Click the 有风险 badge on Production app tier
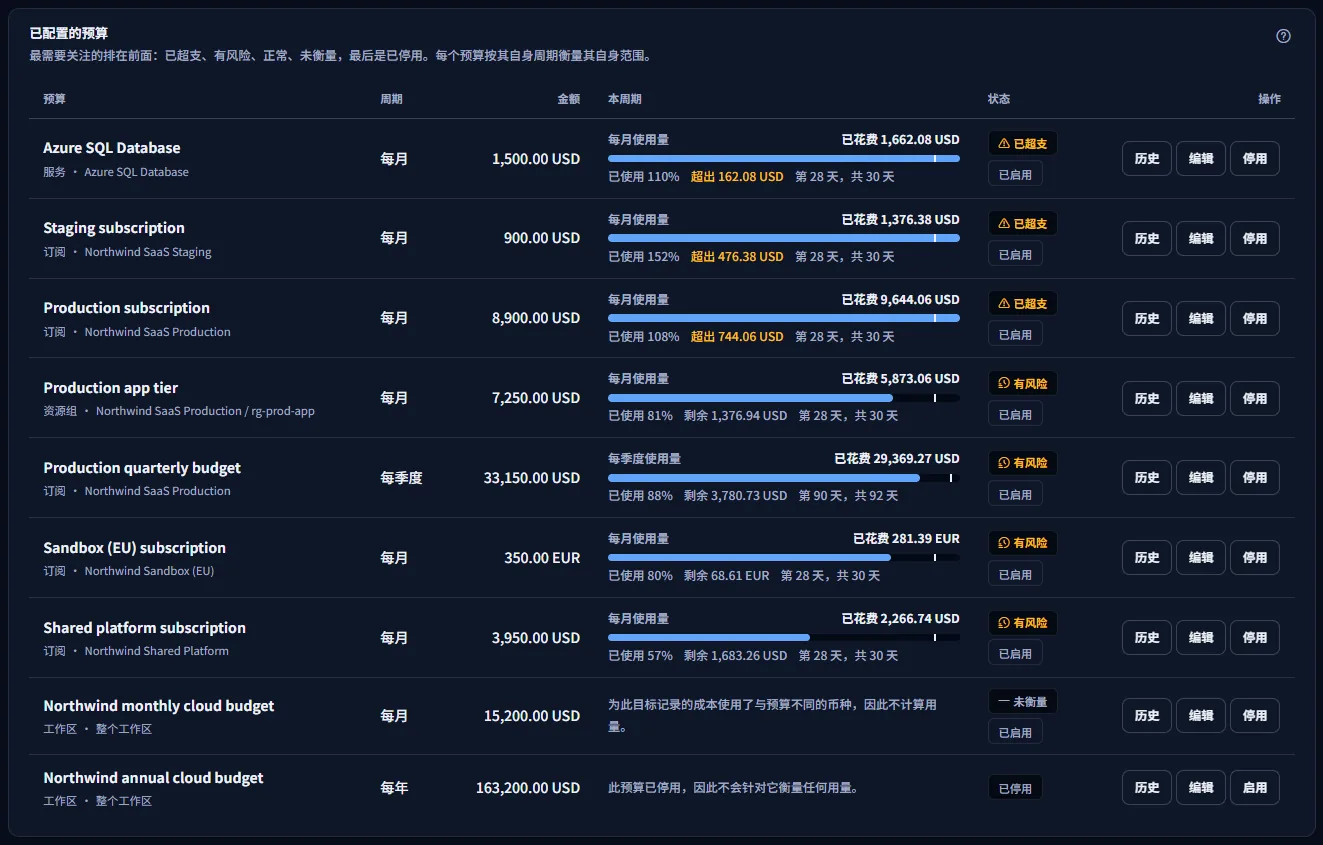This screenshot has height=845, width=1323. [1023, 383]
